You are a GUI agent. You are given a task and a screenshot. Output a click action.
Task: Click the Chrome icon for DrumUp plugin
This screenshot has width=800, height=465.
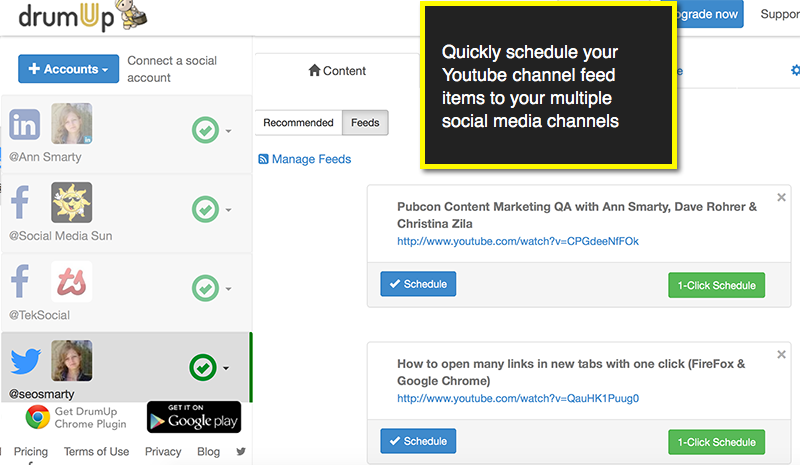[x=38, y=417]
